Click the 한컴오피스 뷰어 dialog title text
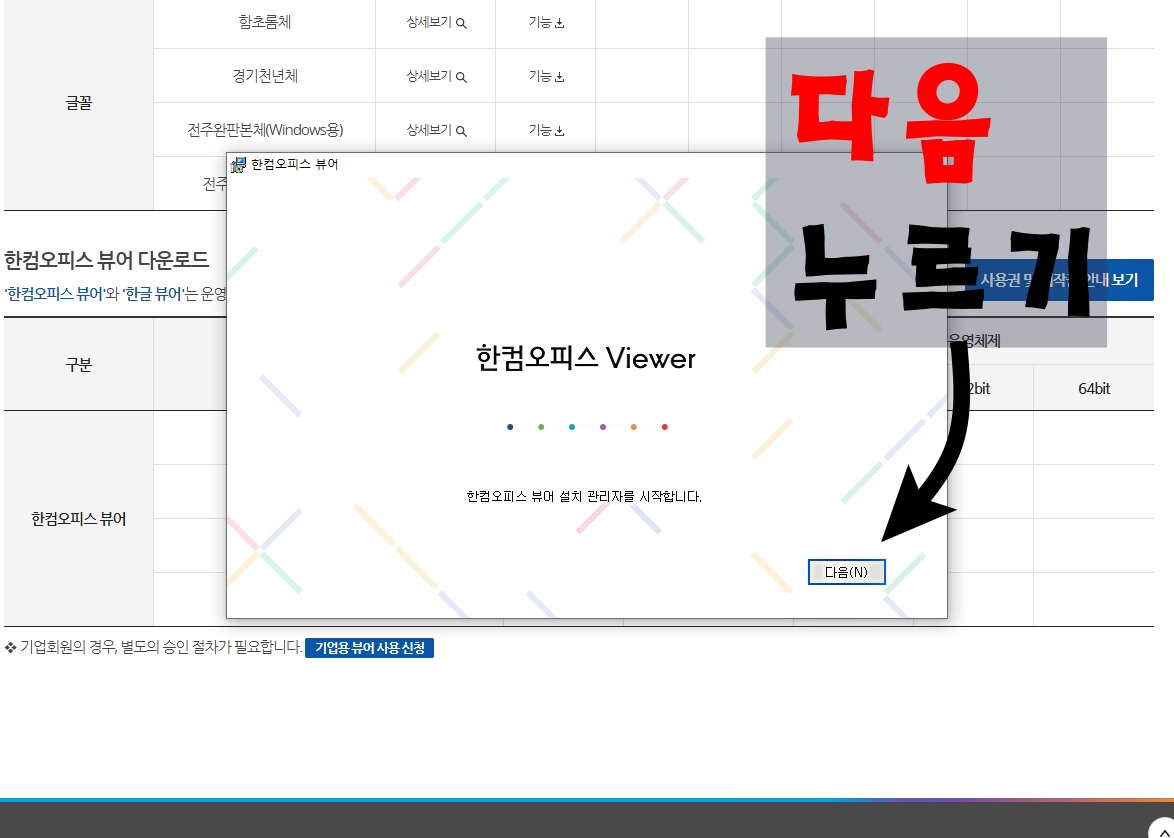The image size is (1174, 838). coord(294,164)
